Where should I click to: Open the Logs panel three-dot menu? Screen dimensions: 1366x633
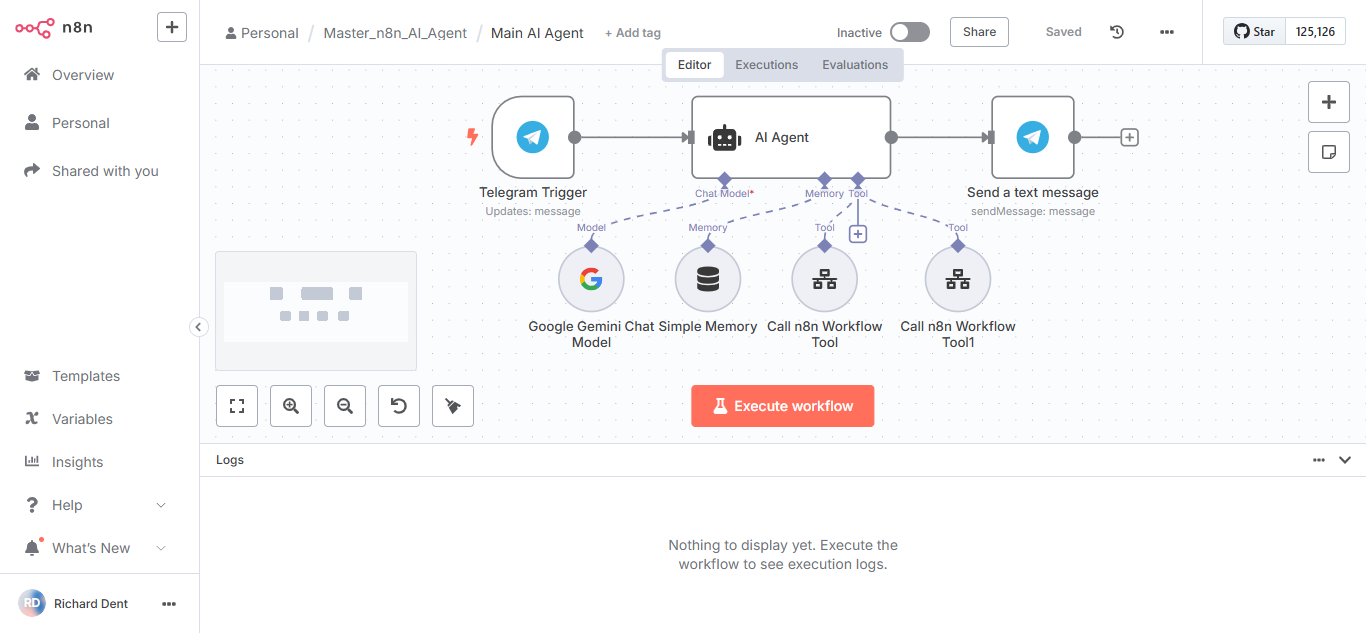(x=1319, y=460)
